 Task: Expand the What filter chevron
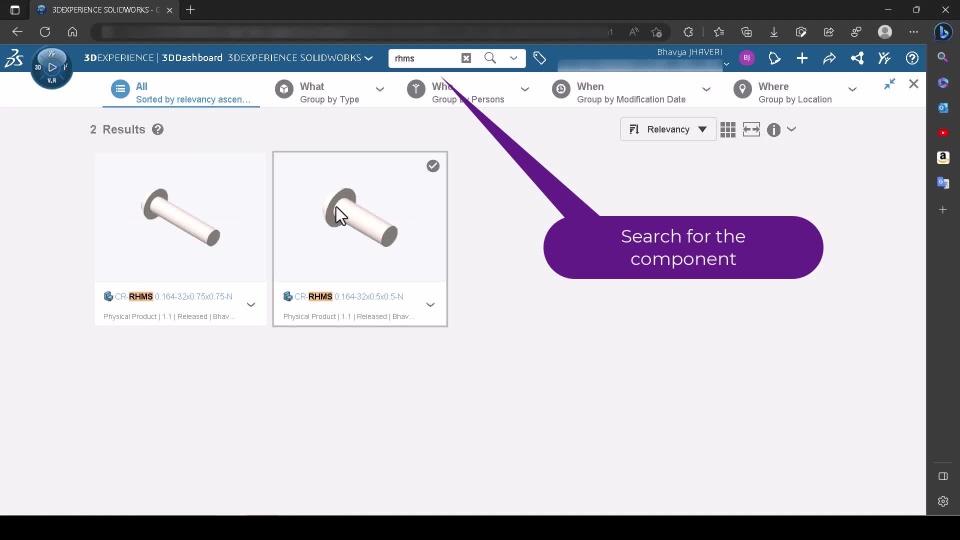coord(380,89)
